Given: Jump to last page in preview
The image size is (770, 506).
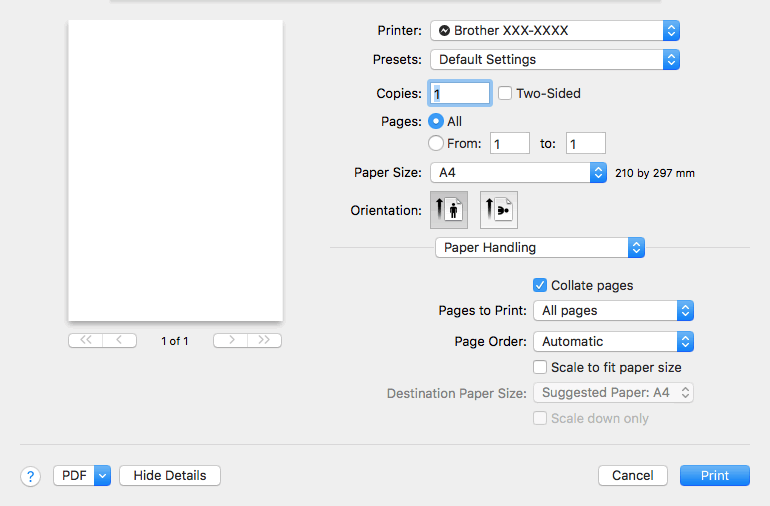Looking at the screenshot, I should tap(264, 340).
